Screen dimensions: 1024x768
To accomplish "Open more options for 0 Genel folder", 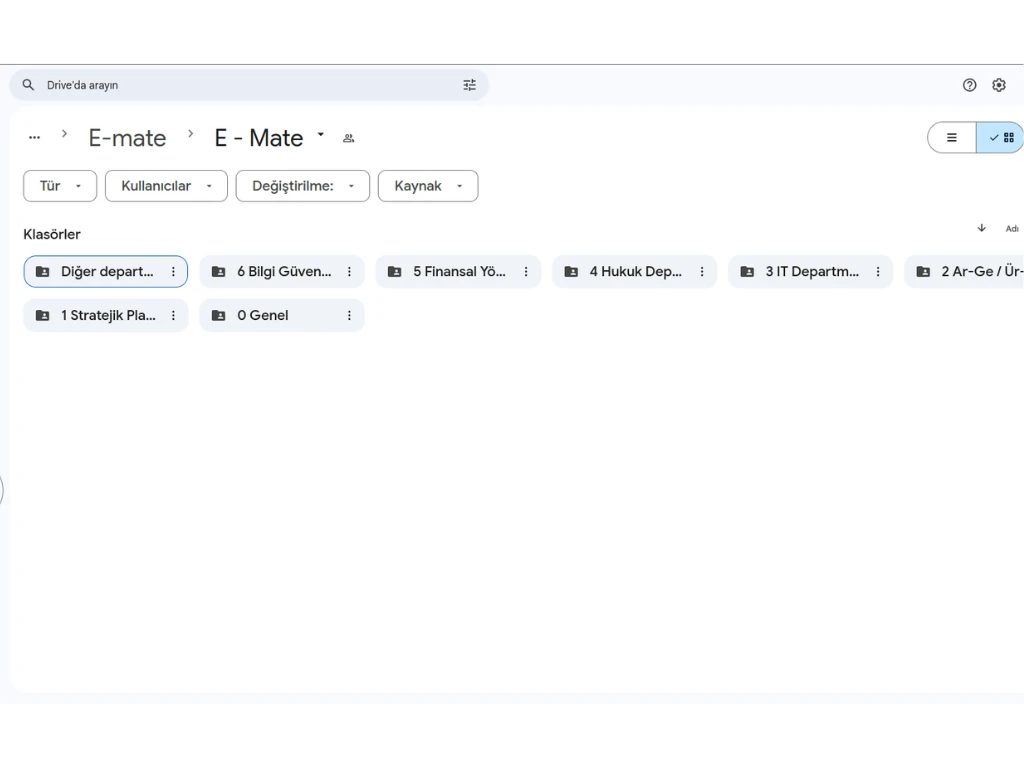I will pyautogui.click(x=349, y=316).
